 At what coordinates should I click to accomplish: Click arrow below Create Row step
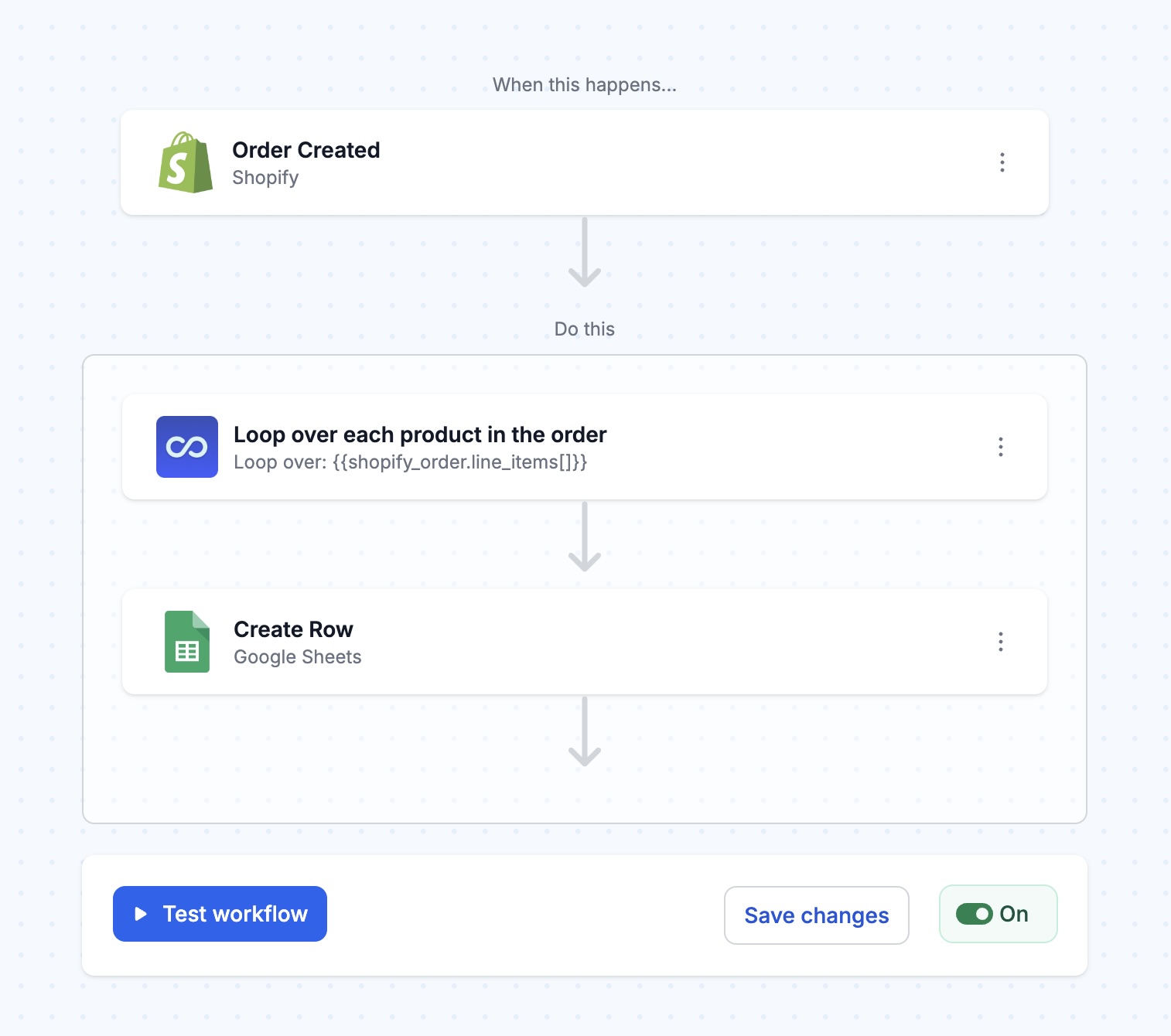click(585, 731)
